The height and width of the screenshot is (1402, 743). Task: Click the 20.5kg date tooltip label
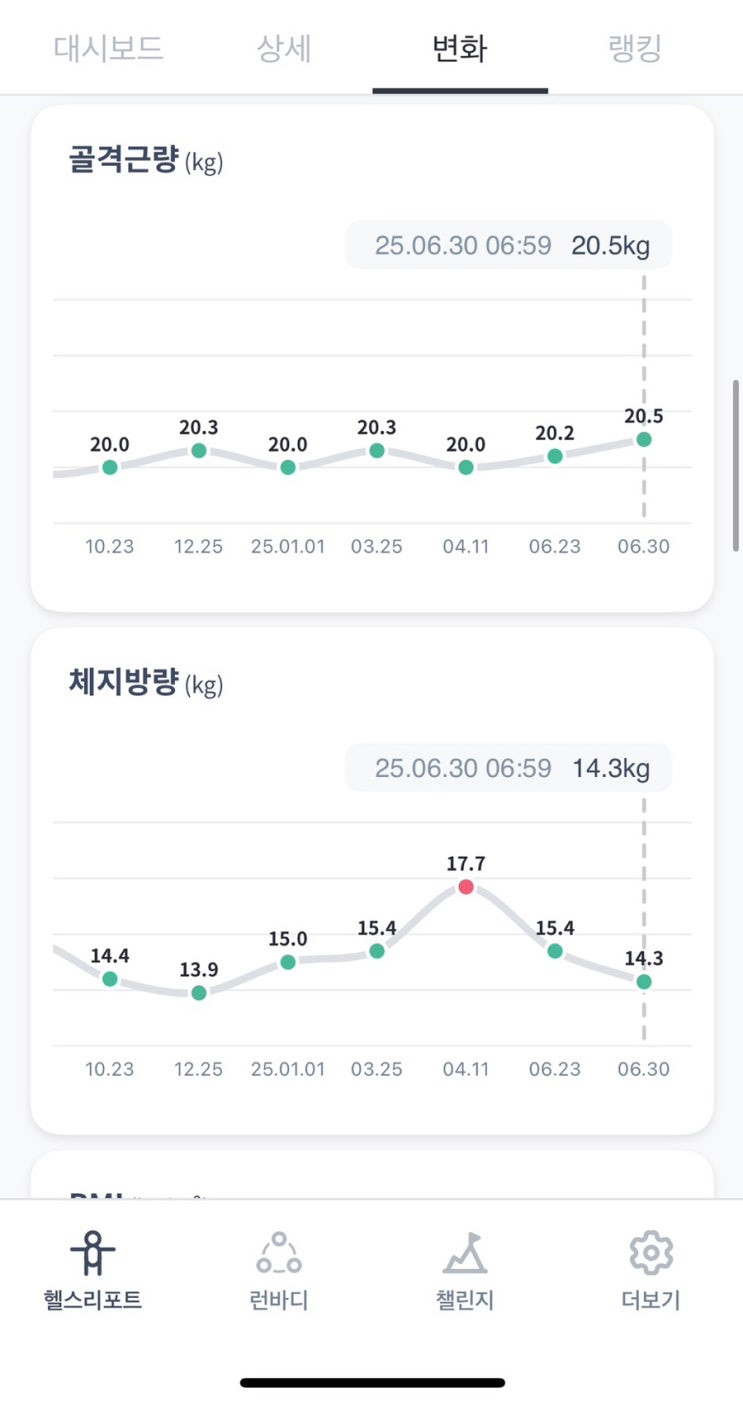point(509,245)
